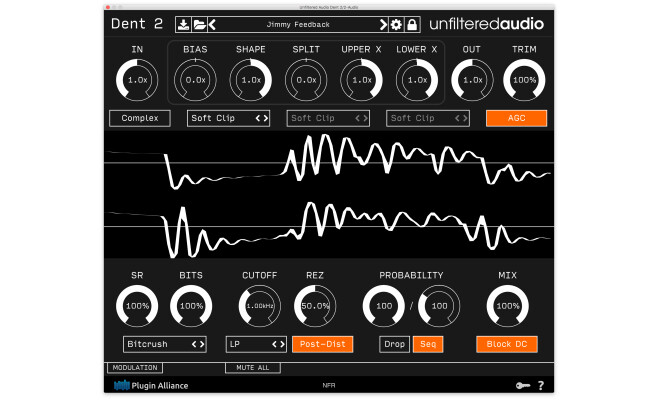Click the Dent 2 title

(x=137, y=24)
